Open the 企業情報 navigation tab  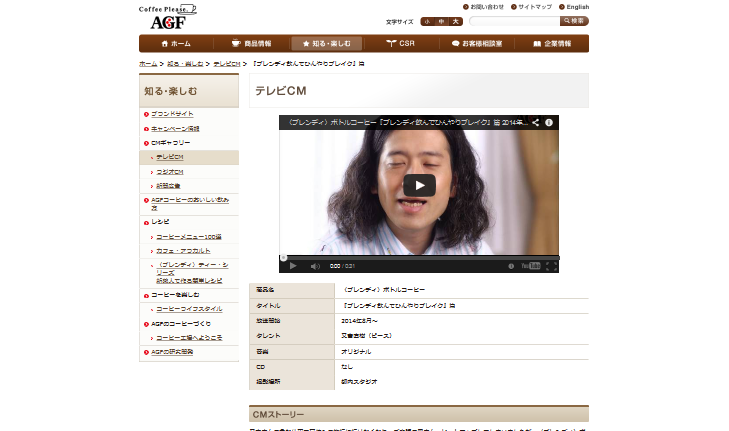pos(552,44)
